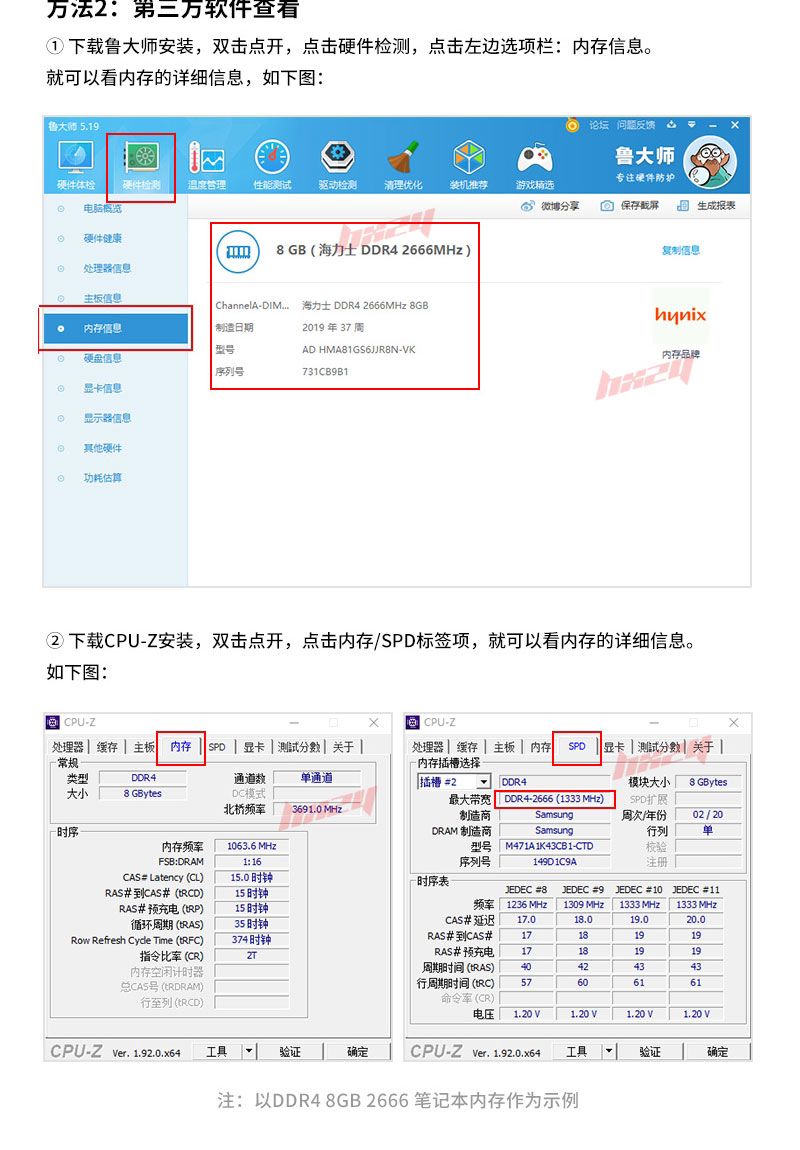The width and height of the screenshot is (800, 1150).
Task: Expand 工具 dropdown arrow in CPU-Z memory window
Action: [249, 1052]
